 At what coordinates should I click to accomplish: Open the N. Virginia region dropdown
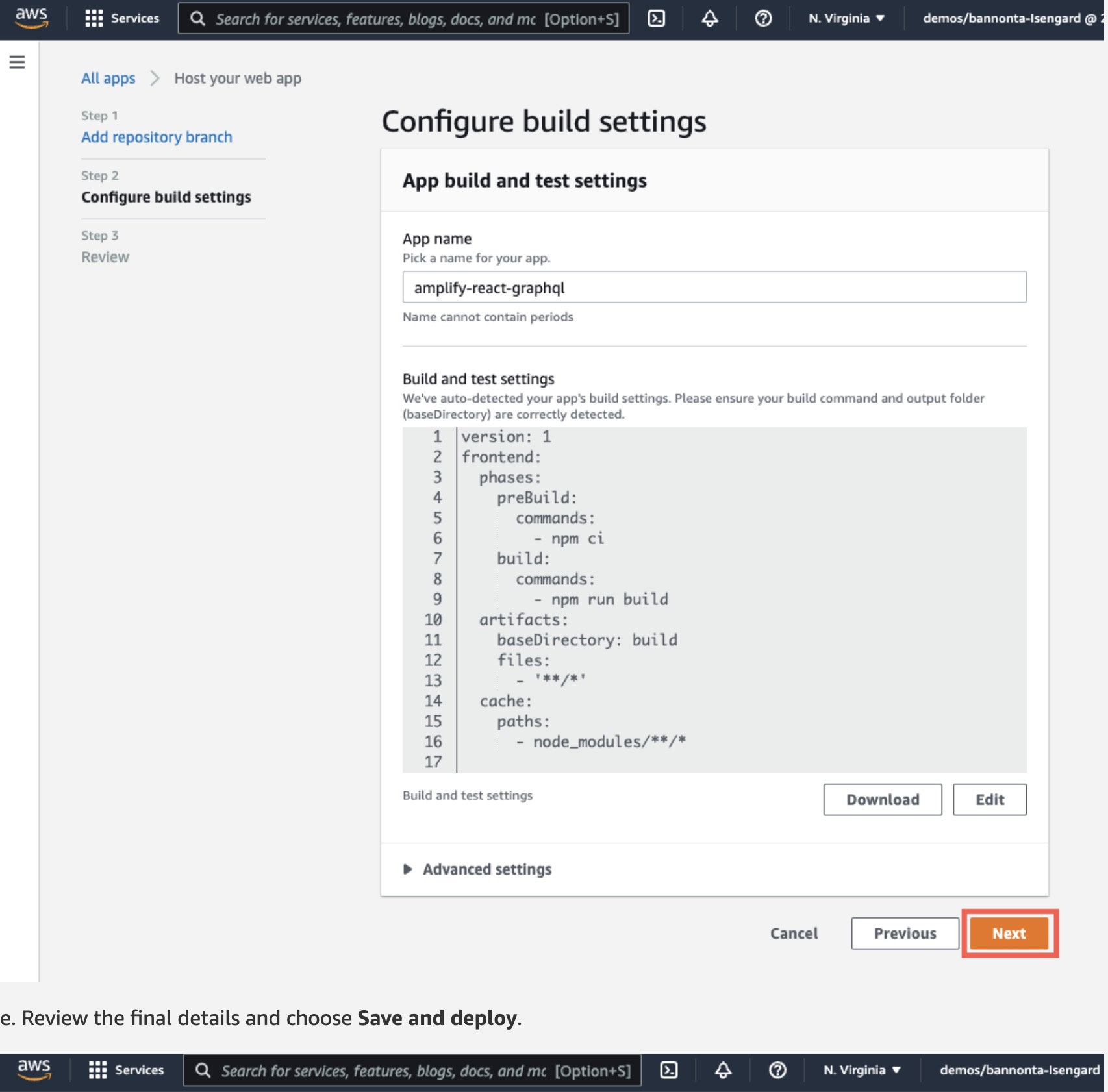(x=846, y=19)
